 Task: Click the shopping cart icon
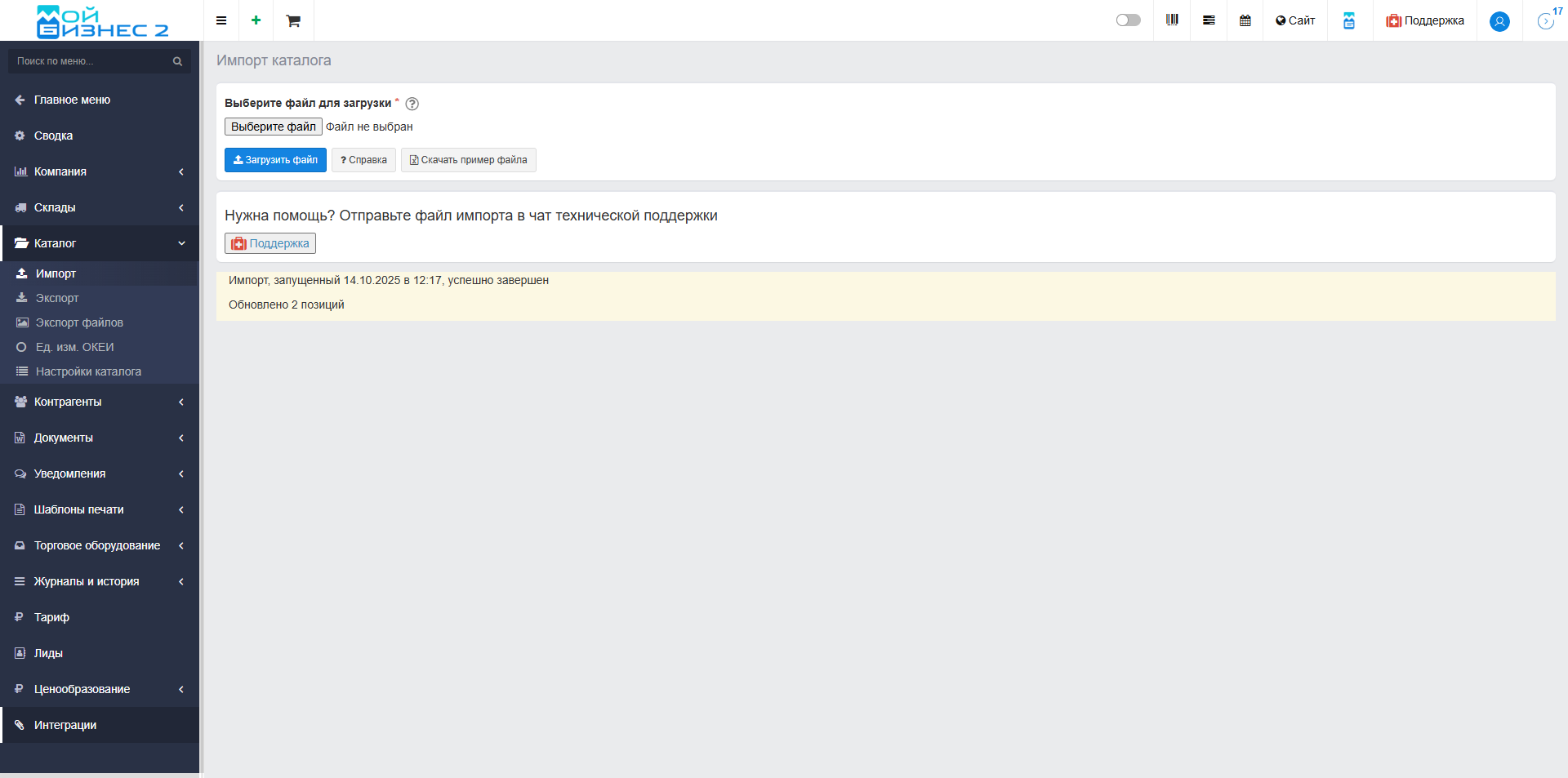click(x=293, y=20)
